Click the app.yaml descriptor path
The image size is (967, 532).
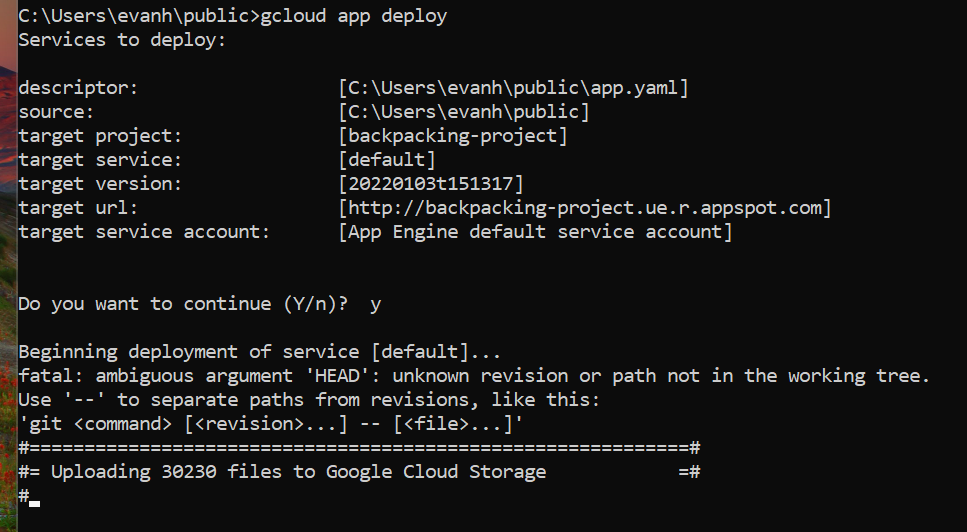point(514,88)
